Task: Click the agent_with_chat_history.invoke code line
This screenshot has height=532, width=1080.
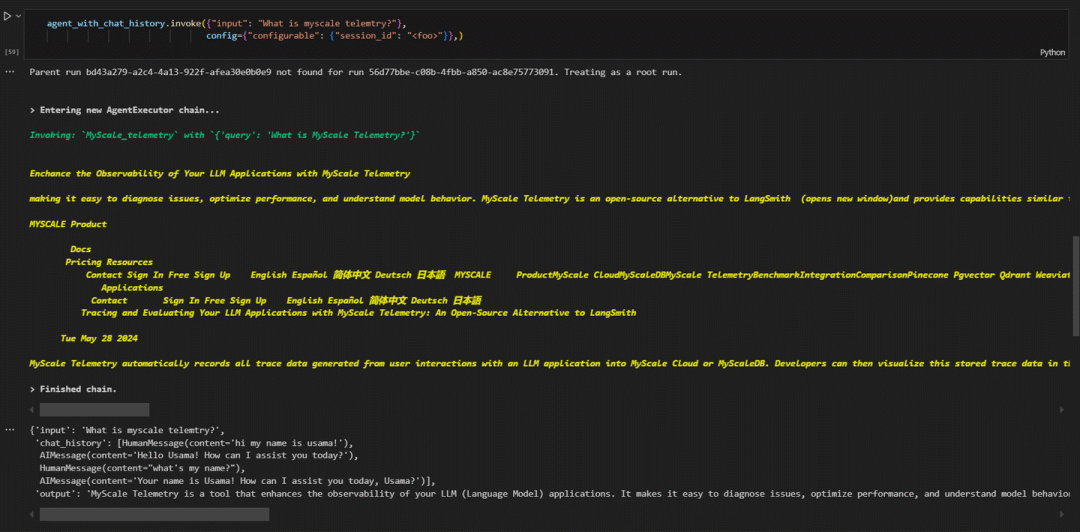Action: [225, 23]
